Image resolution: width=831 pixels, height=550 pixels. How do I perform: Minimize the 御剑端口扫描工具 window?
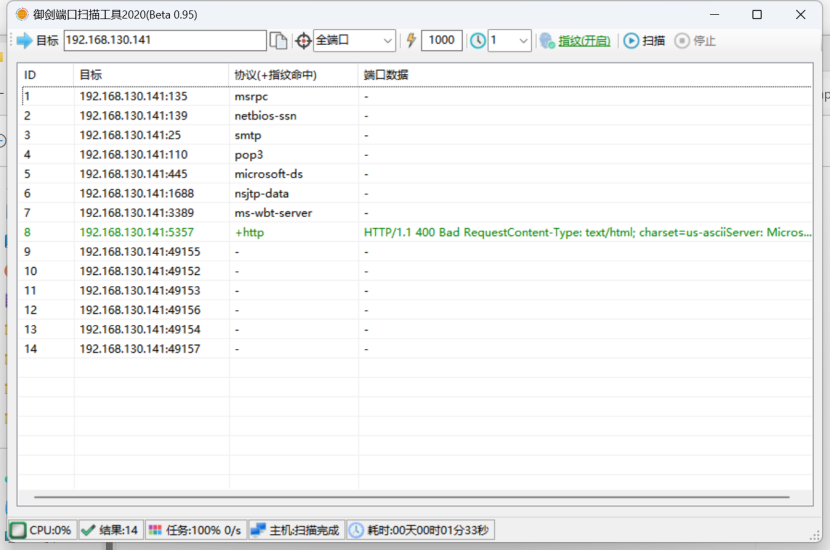click(x=714, y=14)
